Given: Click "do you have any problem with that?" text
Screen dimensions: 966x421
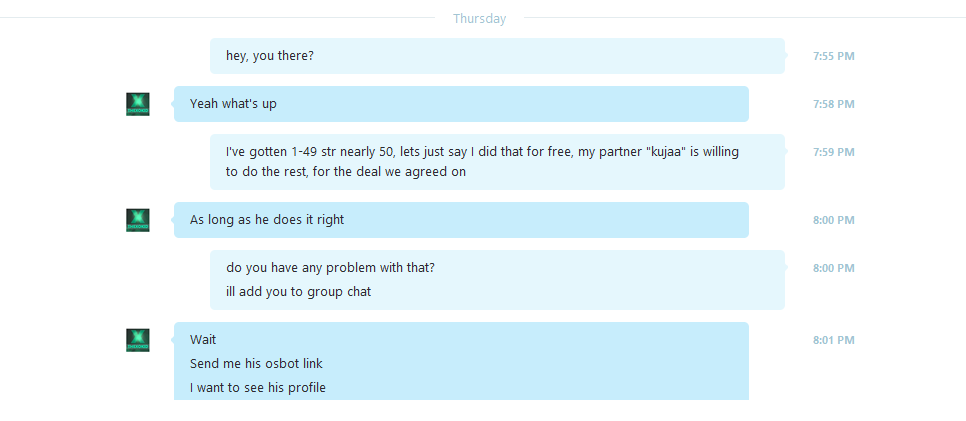Looking at the screenshot, I should pyautogui.click(x=330, y=268).
